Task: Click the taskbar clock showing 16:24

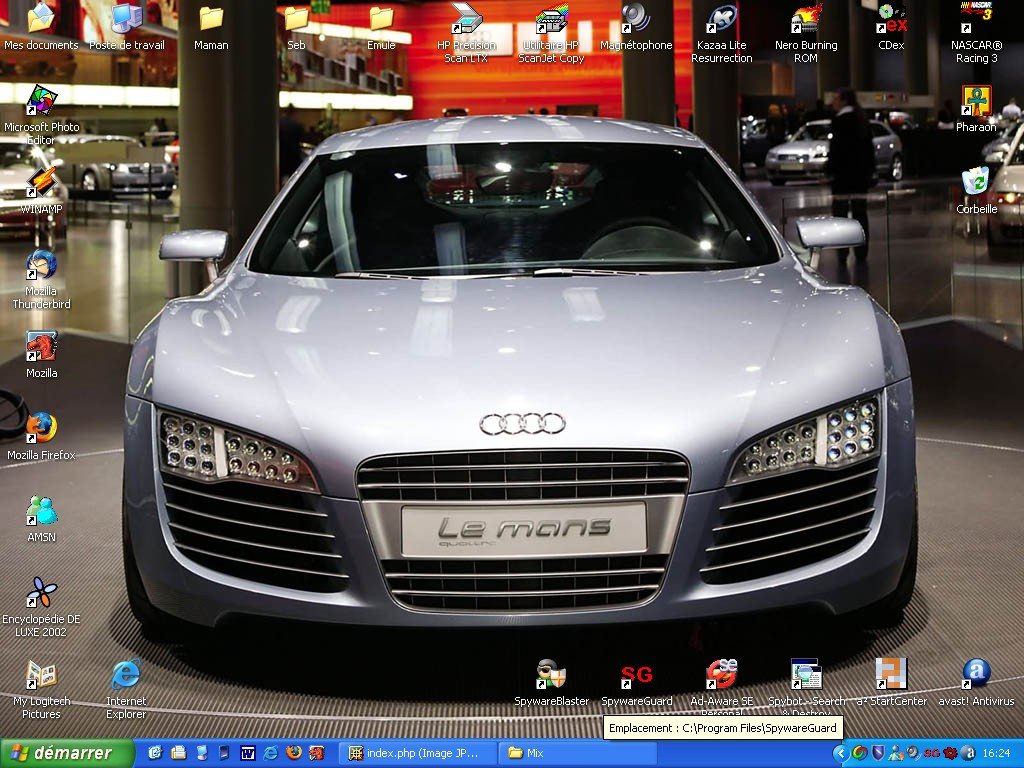Action: tap(996, 753)
